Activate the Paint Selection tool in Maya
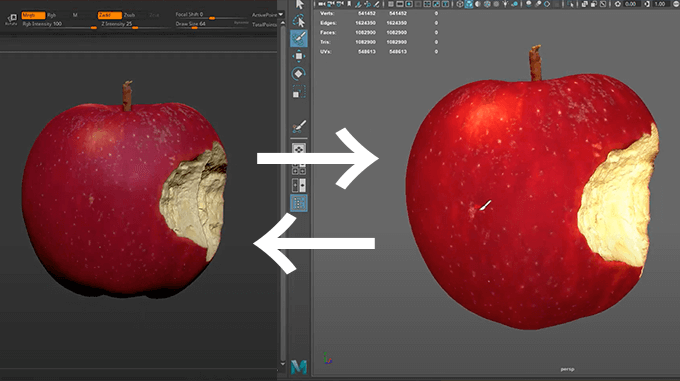Screen dimensions: 680x381 click(299, 39)
